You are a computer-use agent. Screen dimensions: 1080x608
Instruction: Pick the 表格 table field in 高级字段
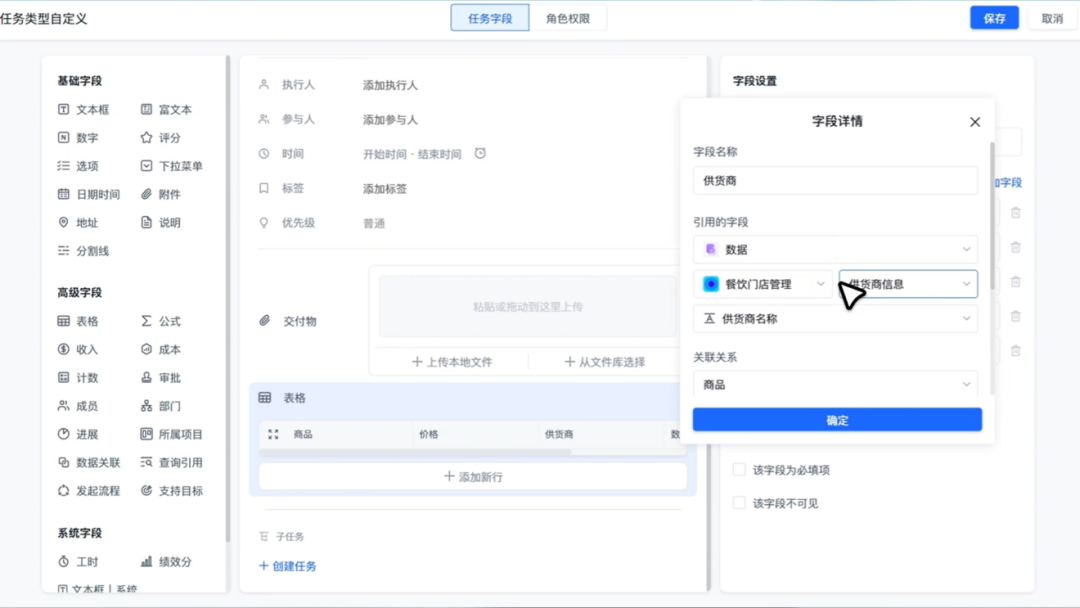pos(78,321)
